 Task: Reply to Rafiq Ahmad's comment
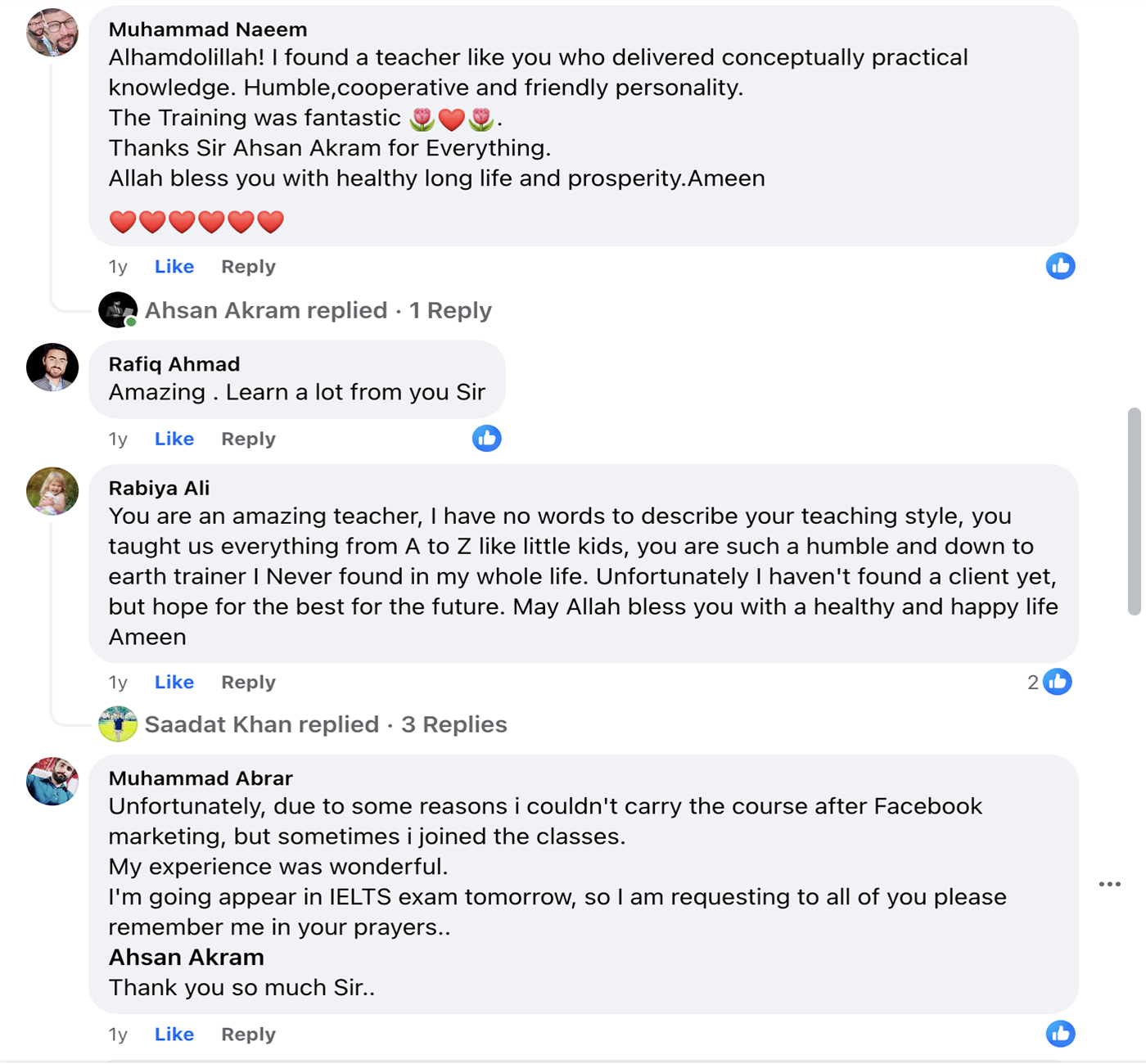[x=248, y=439]
